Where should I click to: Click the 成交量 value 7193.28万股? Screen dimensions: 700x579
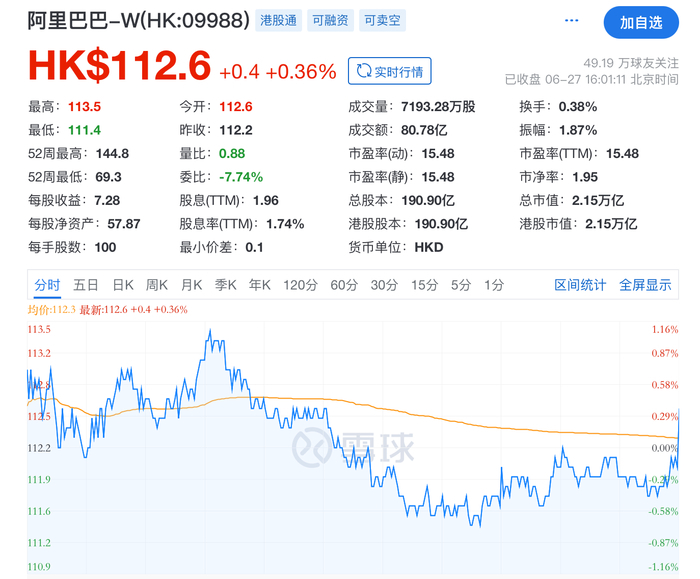(438, 107)
